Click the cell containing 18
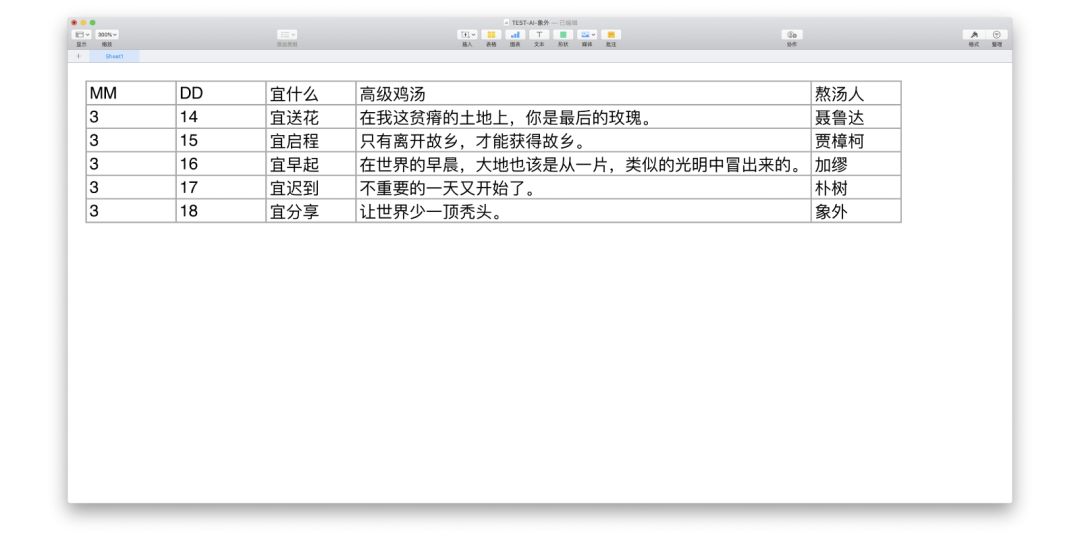 click(x=221, y=211)
